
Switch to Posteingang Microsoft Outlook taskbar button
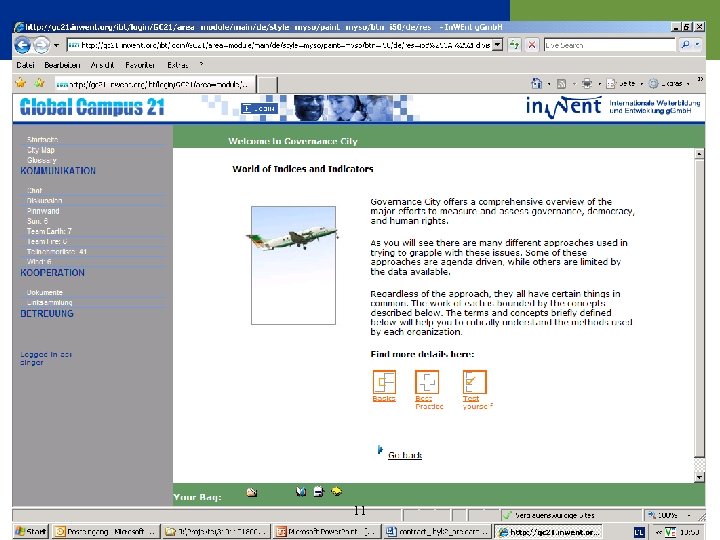pyautogui.click(x=106, y=532)
